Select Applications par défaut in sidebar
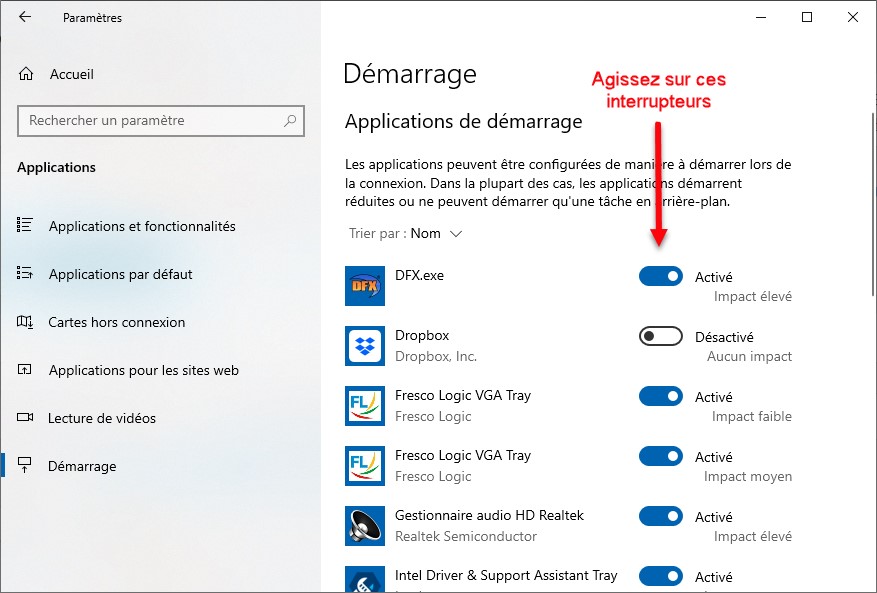This screenshot has height=593, width=877. (x=120, y=274)
